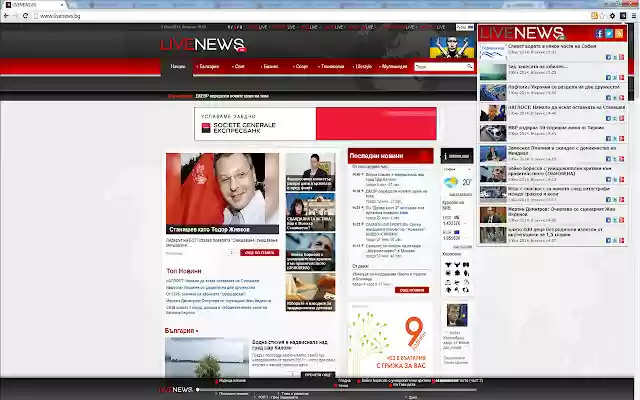
Task: Select the Pisces zodiac icon in horoscope
Action: (x=466, y=290)
